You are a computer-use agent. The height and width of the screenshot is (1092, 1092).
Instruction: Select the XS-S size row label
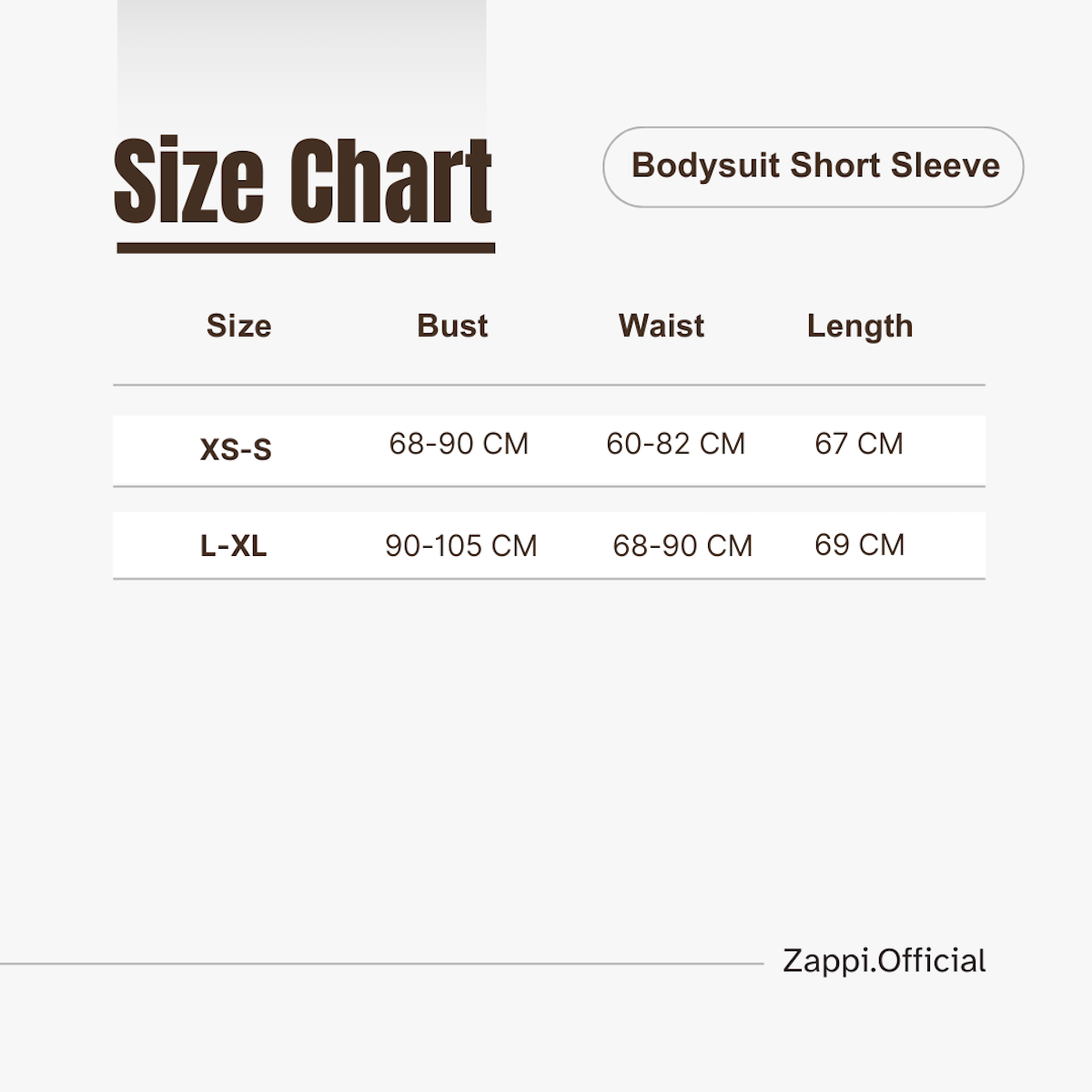236,450
